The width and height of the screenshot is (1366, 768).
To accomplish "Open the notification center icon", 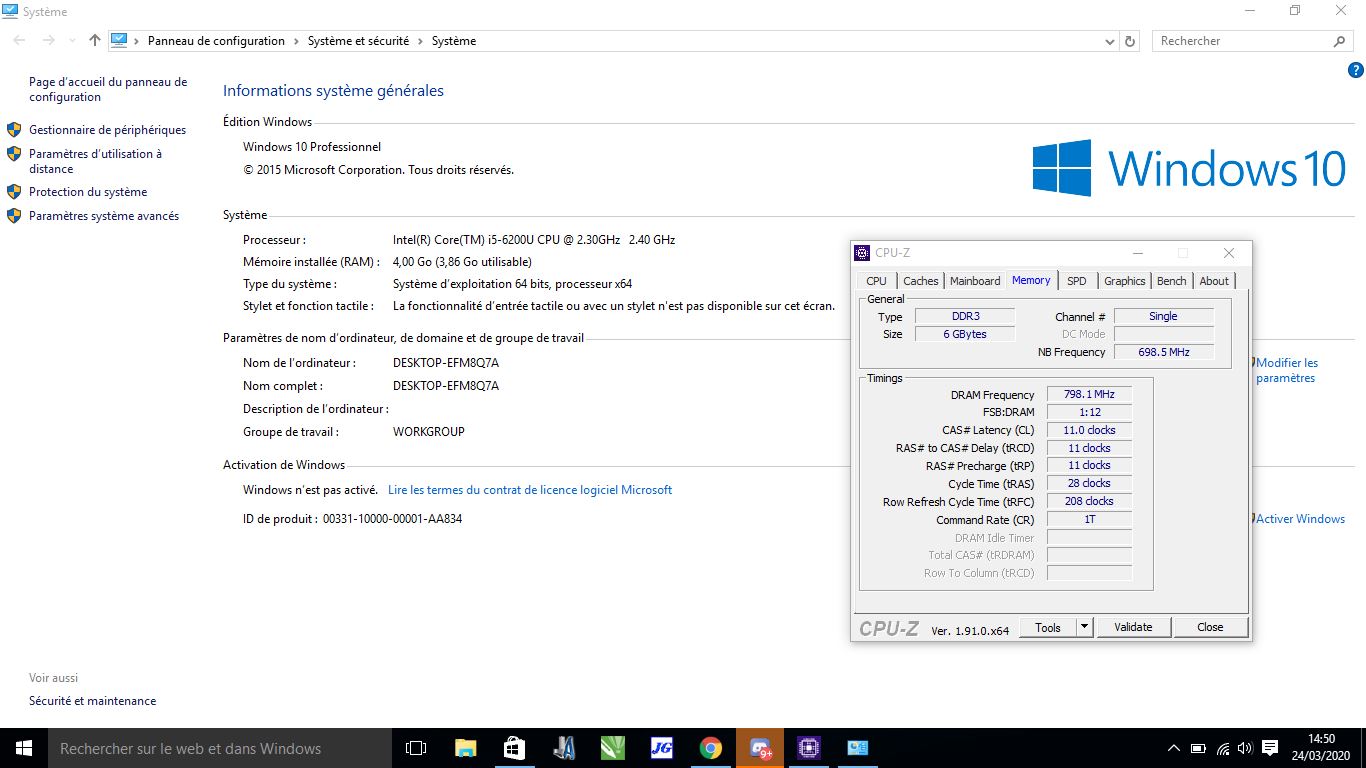I will (1270, 748).
